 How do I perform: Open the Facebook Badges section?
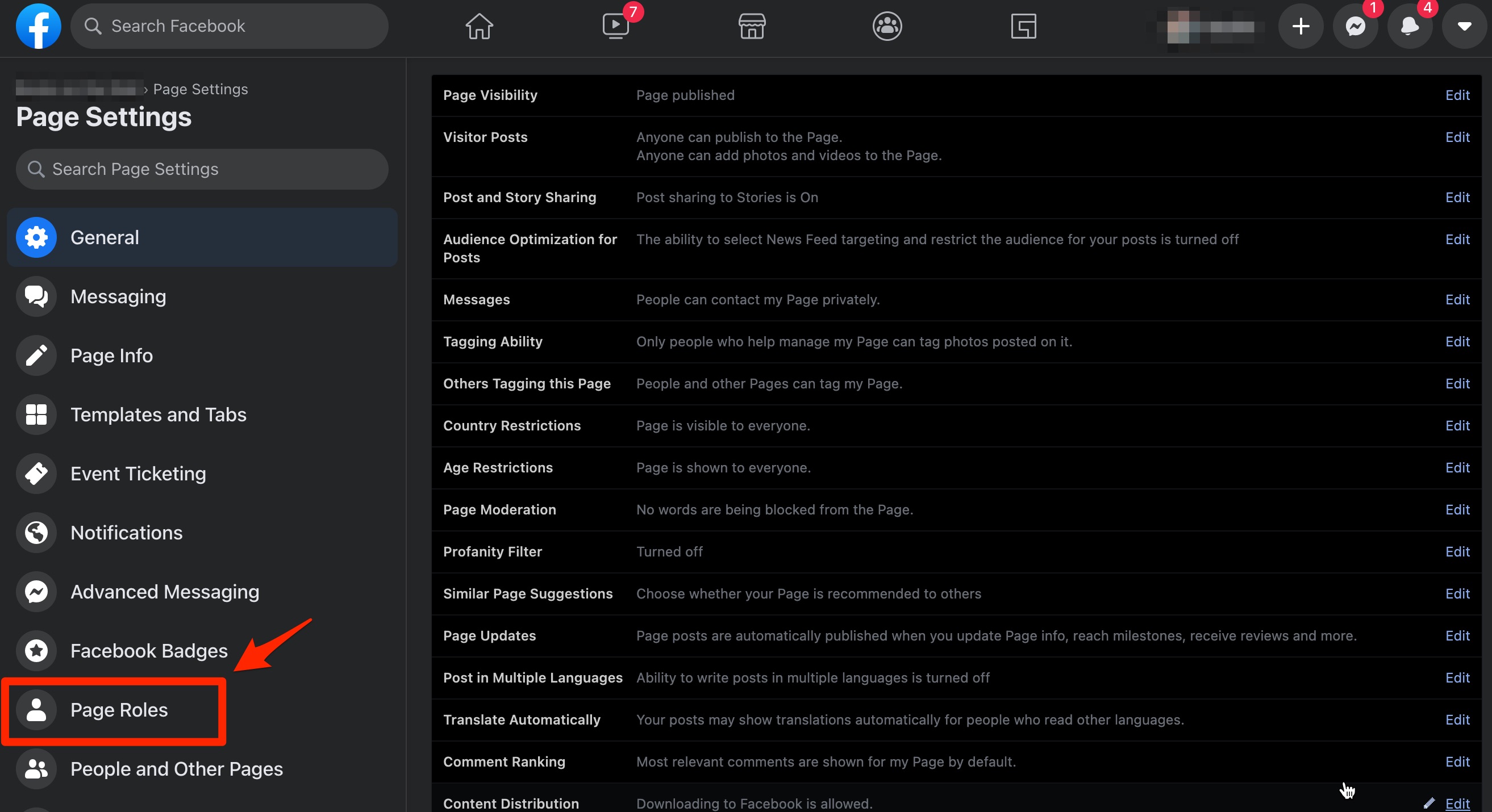tap(149, 651)
